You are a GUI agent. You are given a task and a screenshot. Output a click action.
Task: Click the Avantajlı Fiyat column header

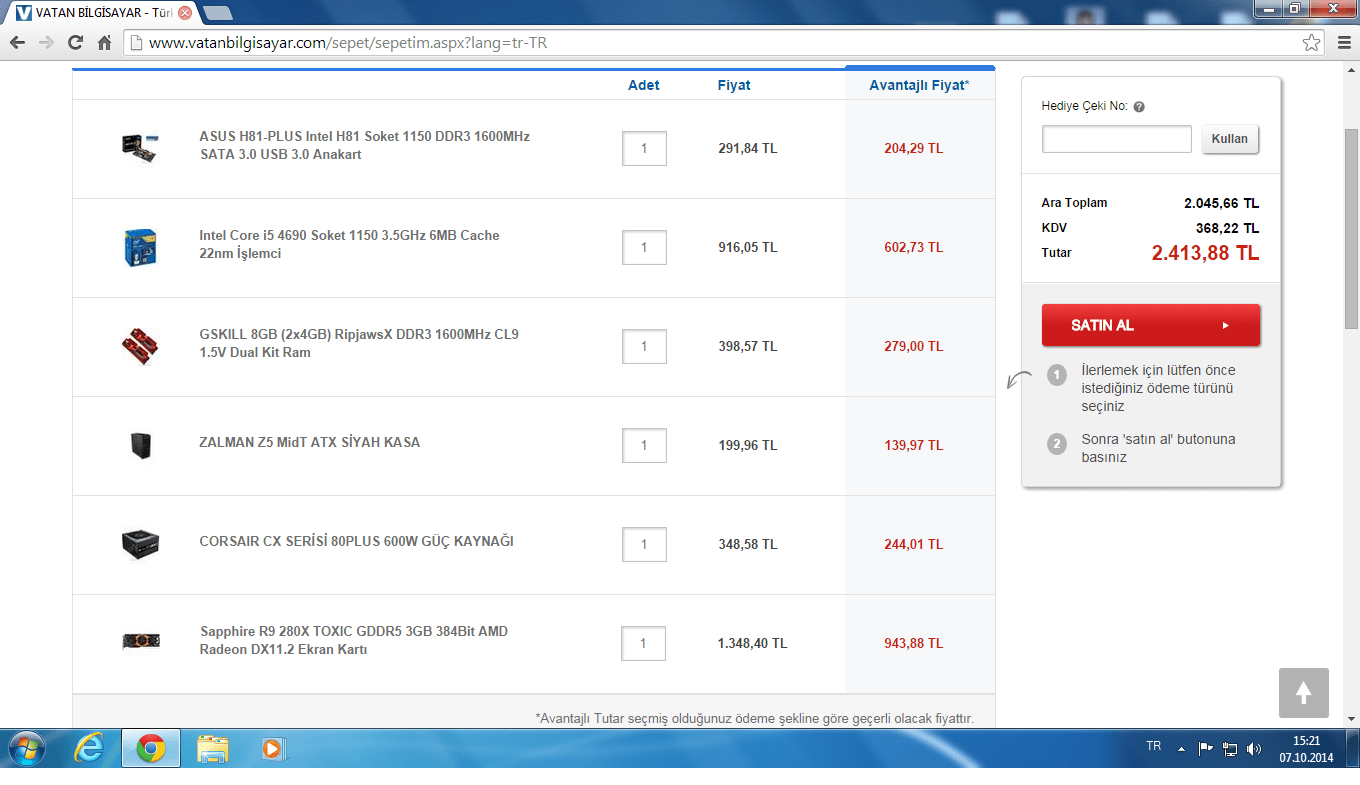[x=919, y=85]
